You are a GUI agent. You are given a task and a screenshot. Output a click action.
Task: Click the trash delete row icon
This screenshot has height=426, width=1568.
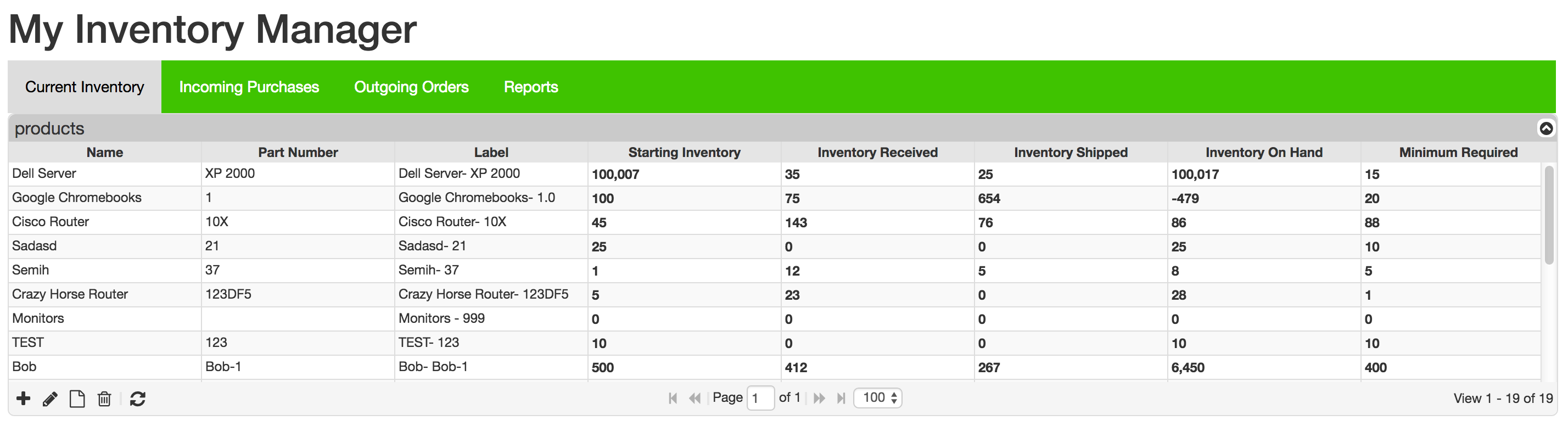point(104,399)
